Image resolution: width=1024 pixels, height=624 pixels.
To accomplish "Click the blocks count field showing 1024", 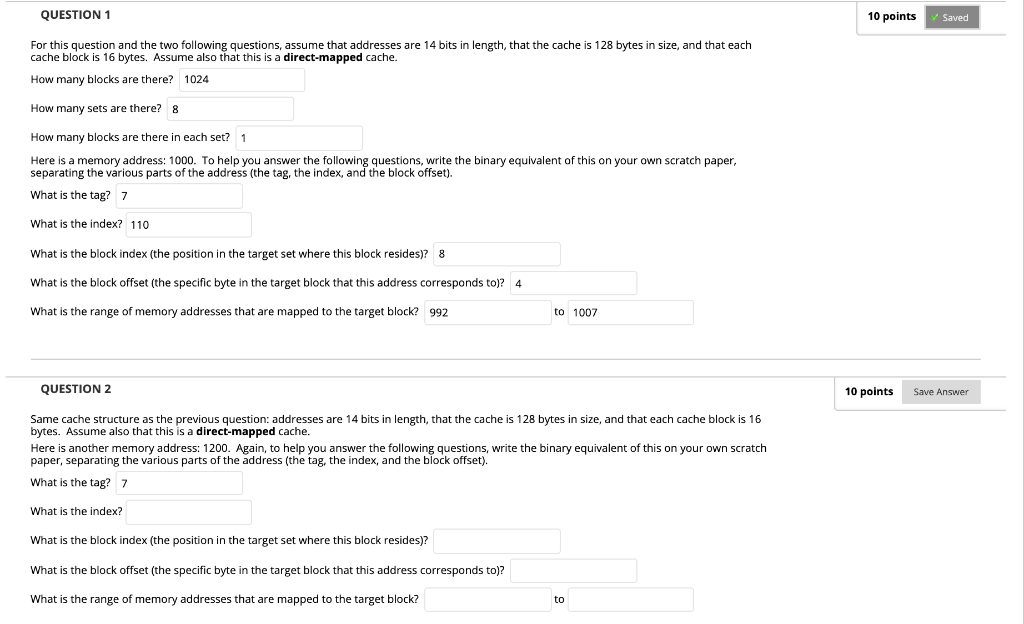I will coord(240,79).
